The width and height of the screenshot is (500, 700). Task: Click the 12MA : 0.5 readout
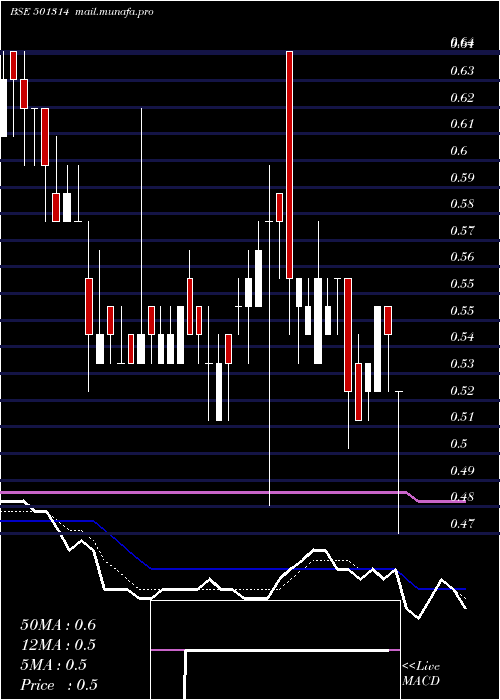click(58, 645)
